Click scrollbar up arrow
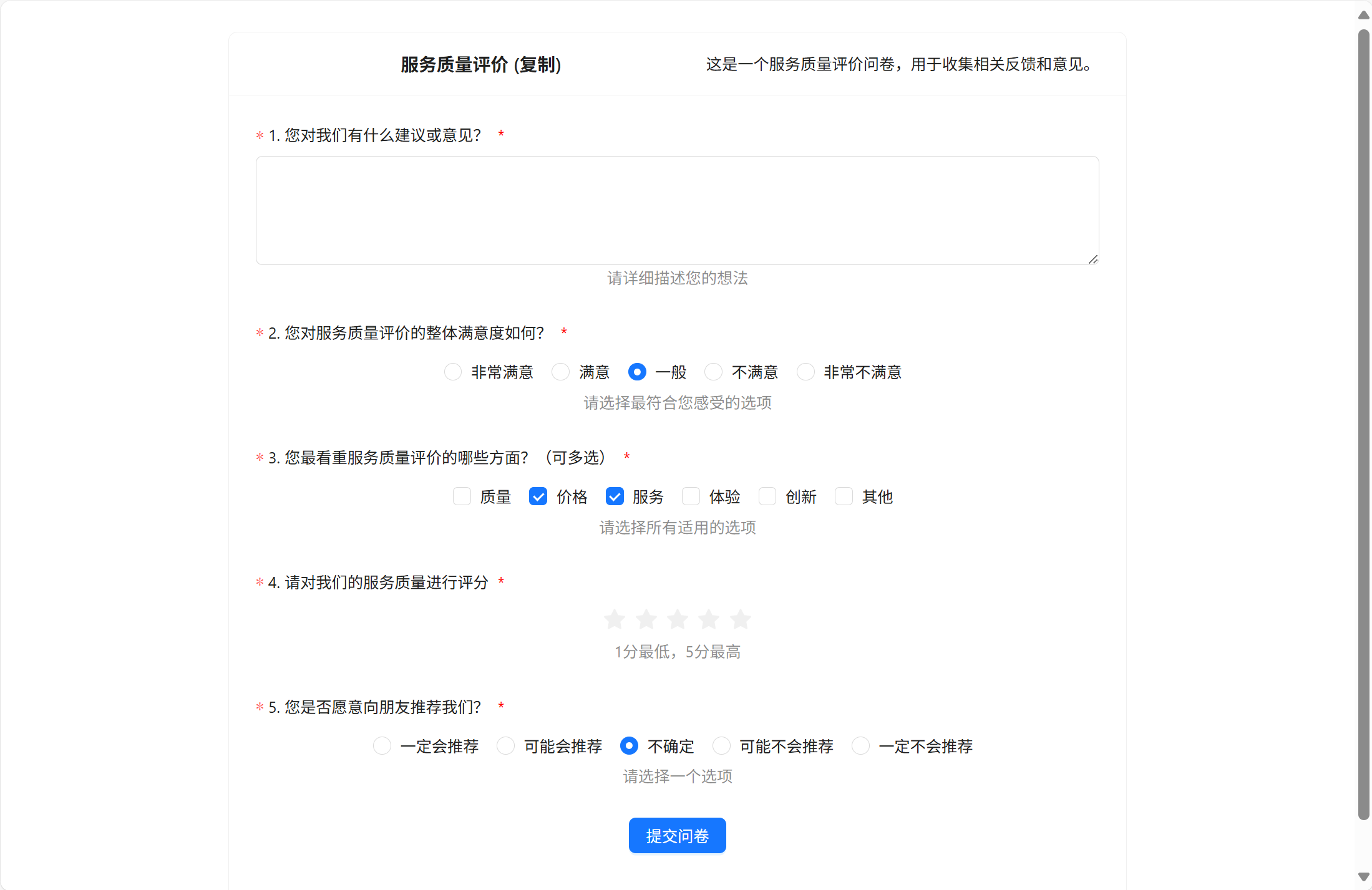Image resolution: width=1372 pixels, height=890 pixels. [1364, 15]
